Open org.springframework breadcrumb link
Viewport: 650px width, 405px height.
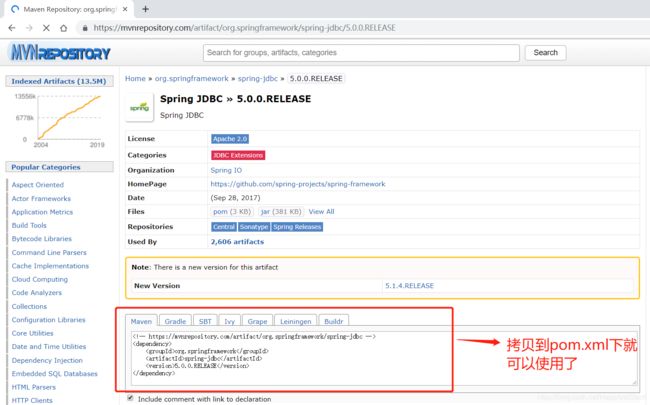[192, 78]
